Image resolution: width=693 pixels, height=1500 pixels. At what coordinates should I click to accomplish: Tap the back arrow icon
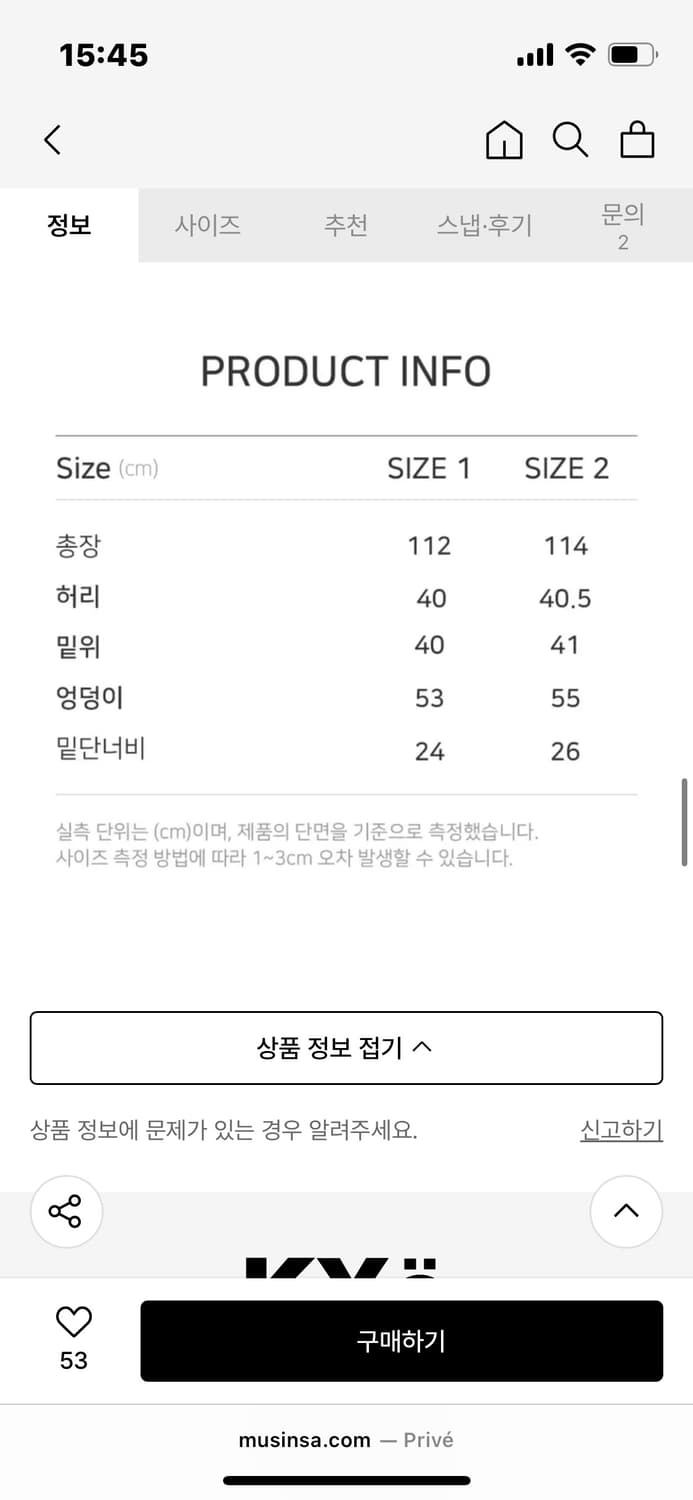point(53,140)
